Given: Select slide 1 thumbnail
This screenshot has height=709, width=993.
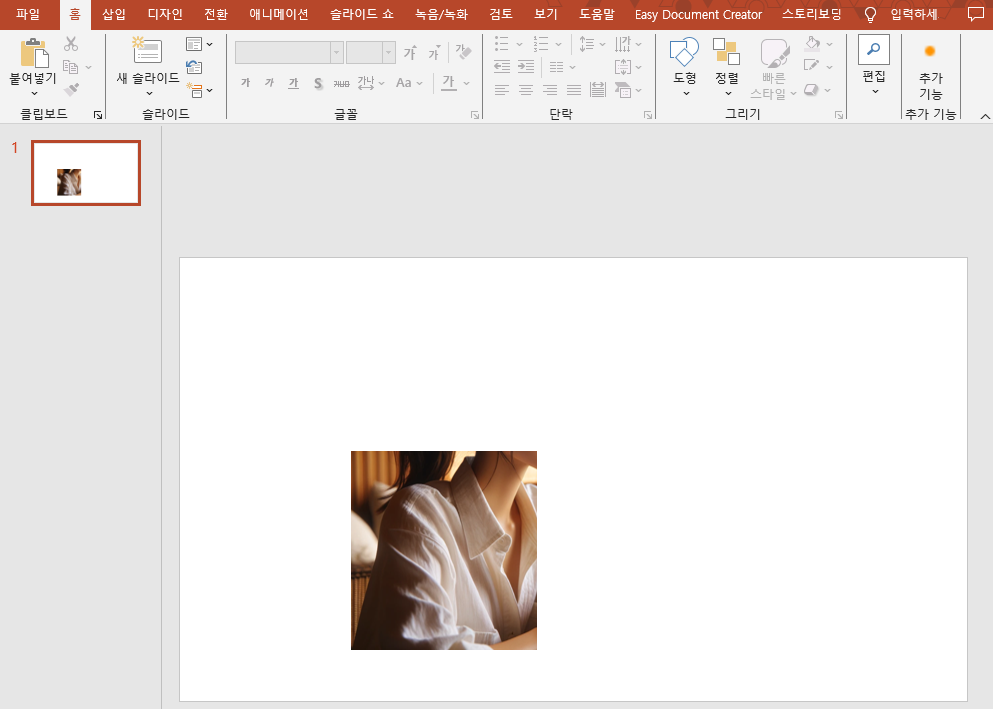Looking at the screenshot, I should click(86, 173).
